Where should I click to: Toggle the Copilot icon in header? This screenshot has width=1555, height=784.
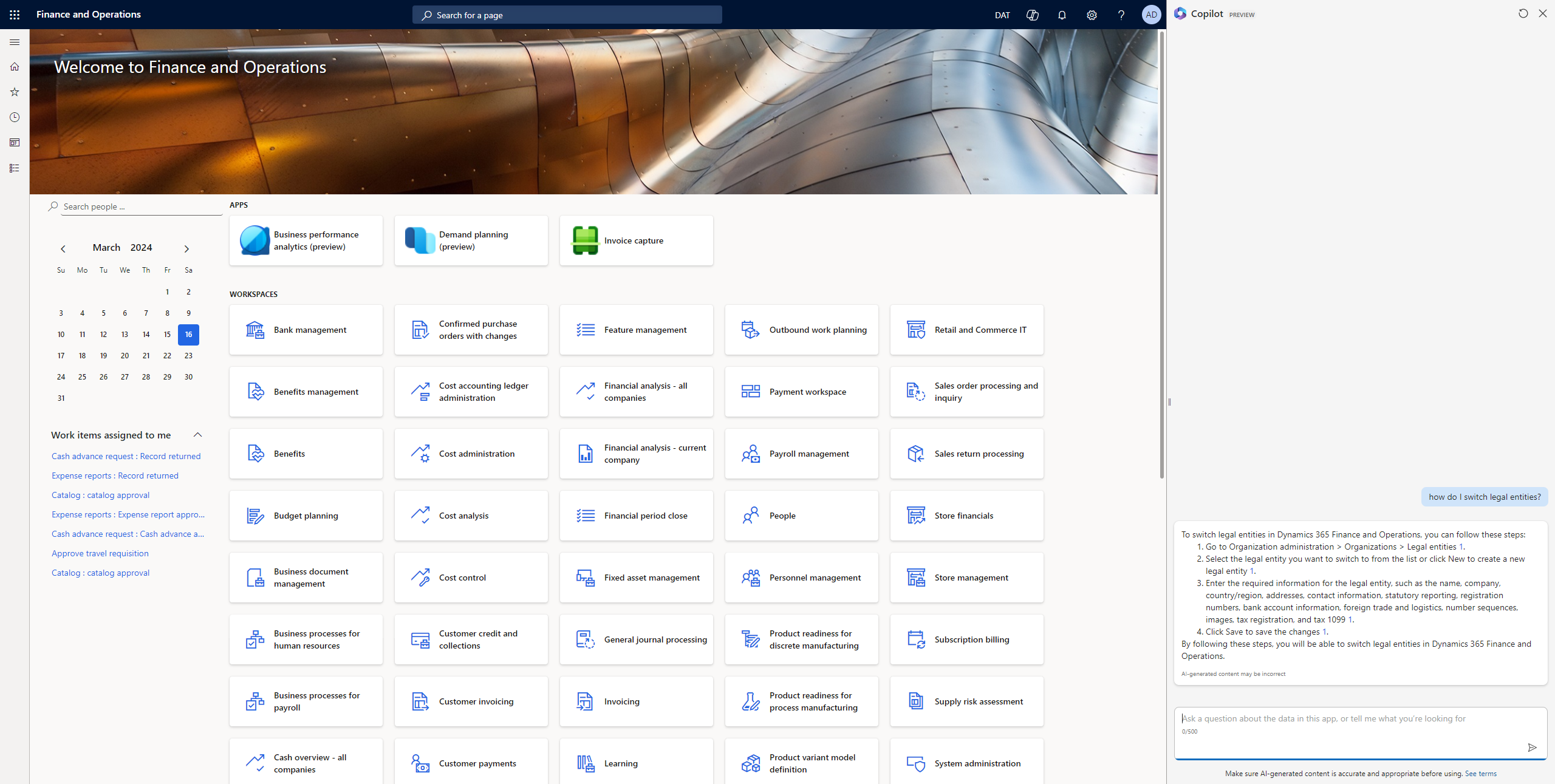(1032, 15)
